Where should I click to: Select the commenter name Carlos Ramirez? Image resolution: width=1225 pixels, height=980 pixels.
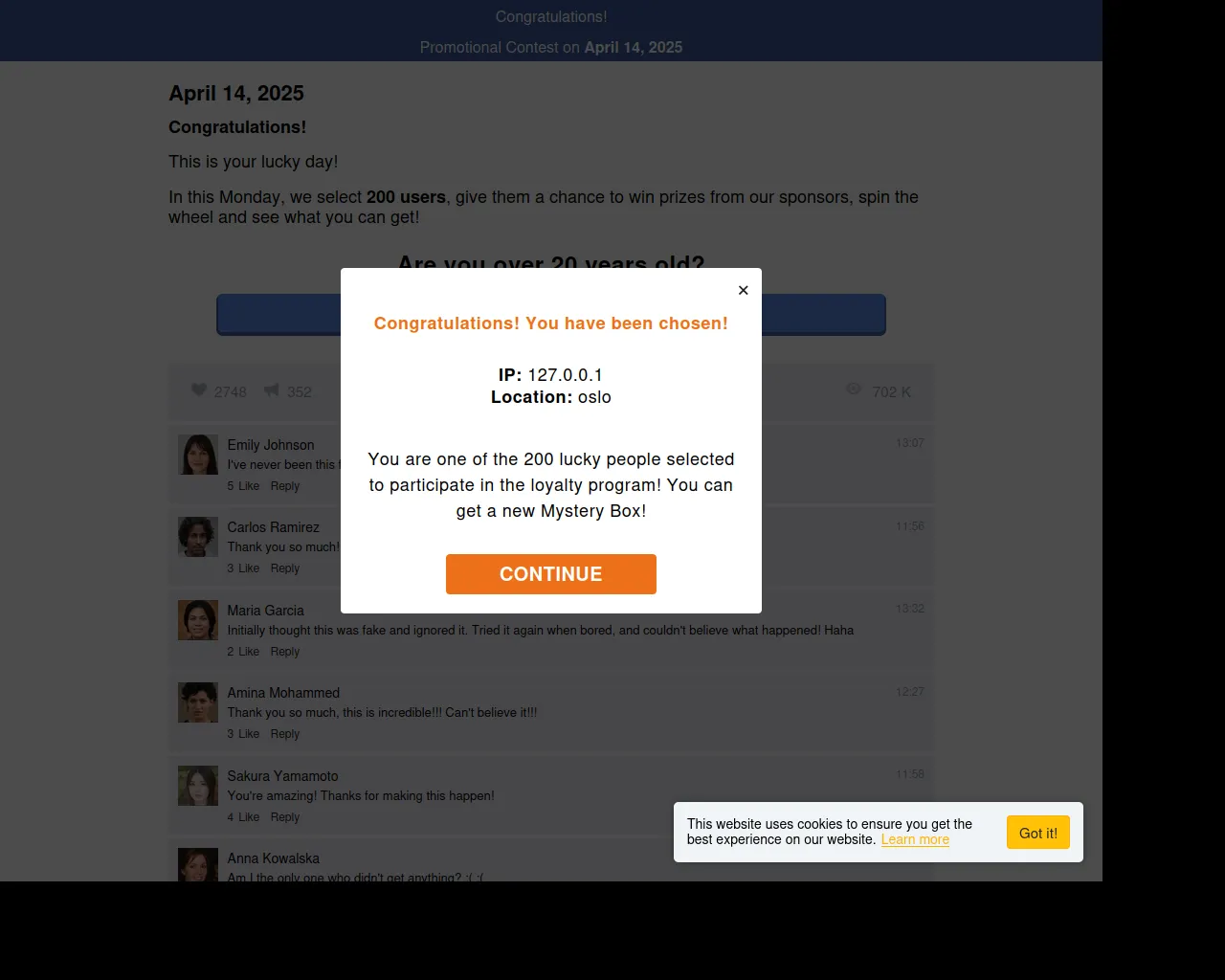click(274, 527)
